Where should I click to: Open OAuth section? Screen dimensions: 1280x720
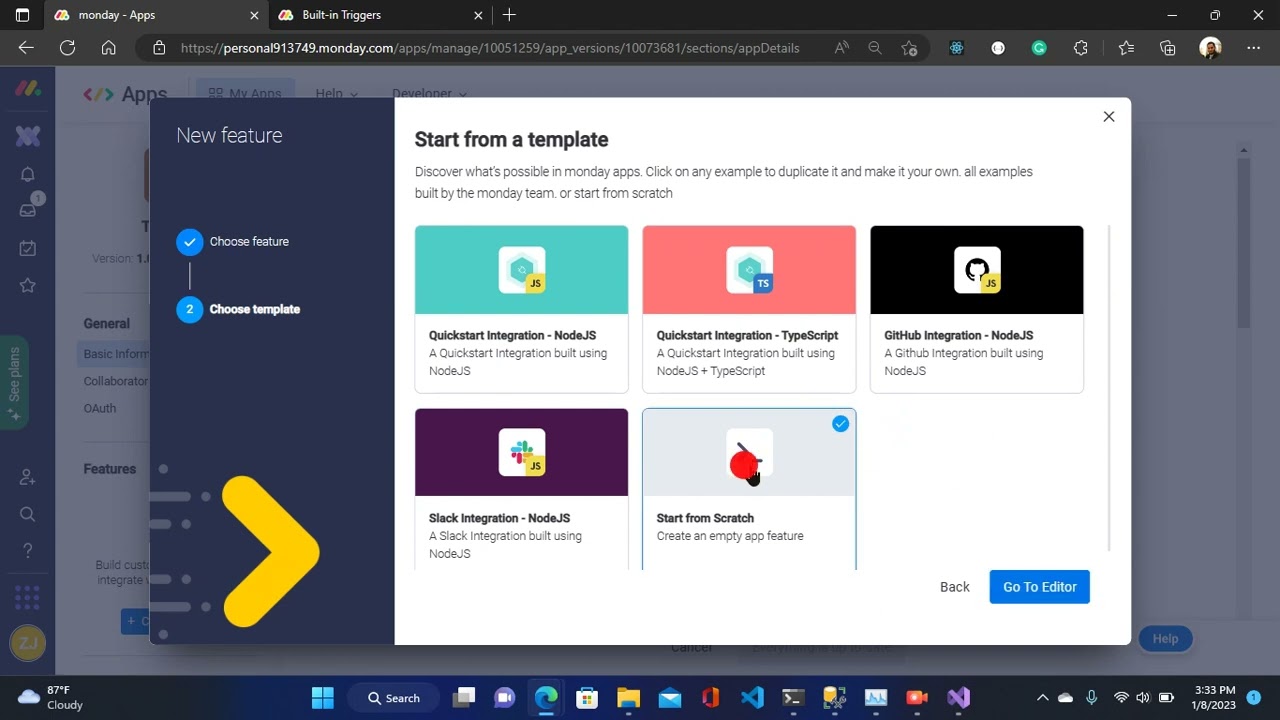point(100,408)
